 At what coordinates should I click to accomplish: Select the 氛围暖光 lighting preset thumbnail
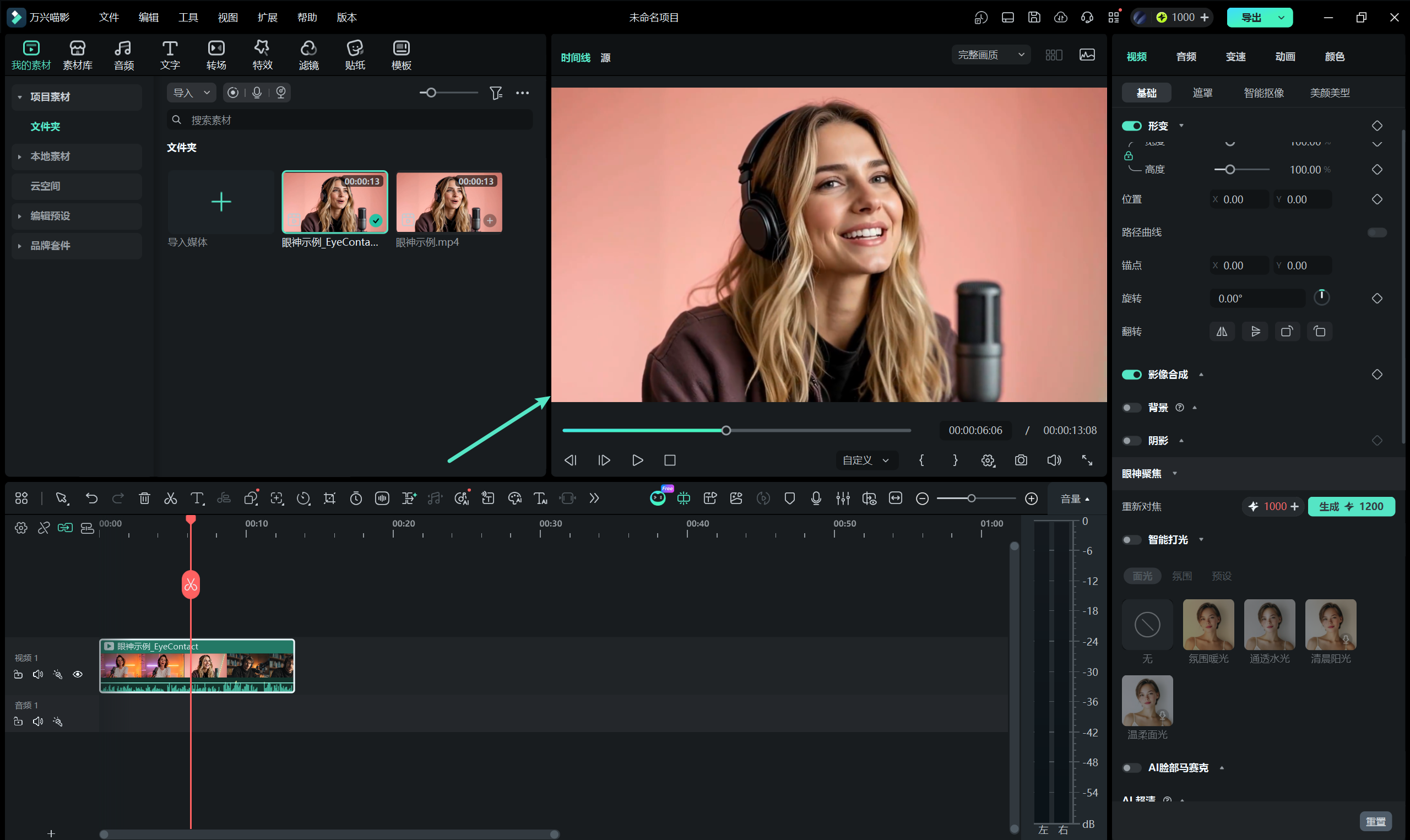coord(1208,624)
